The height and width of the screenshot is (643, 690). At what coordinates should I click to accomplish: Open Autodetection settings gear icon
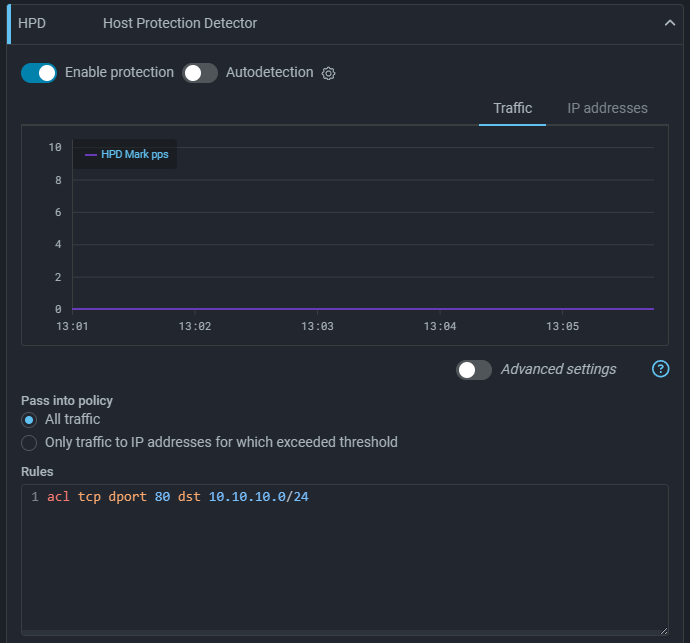pyautogui.click(x=328, y=73)
